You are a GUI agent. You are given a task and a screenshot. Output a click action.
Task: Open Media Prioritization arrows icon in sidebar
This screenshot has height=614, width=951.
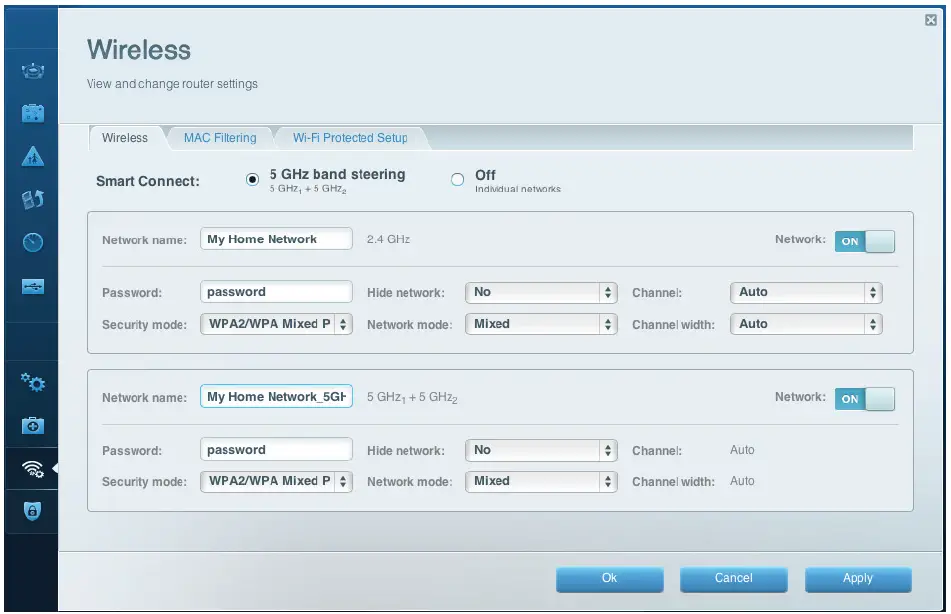[33, 199]
